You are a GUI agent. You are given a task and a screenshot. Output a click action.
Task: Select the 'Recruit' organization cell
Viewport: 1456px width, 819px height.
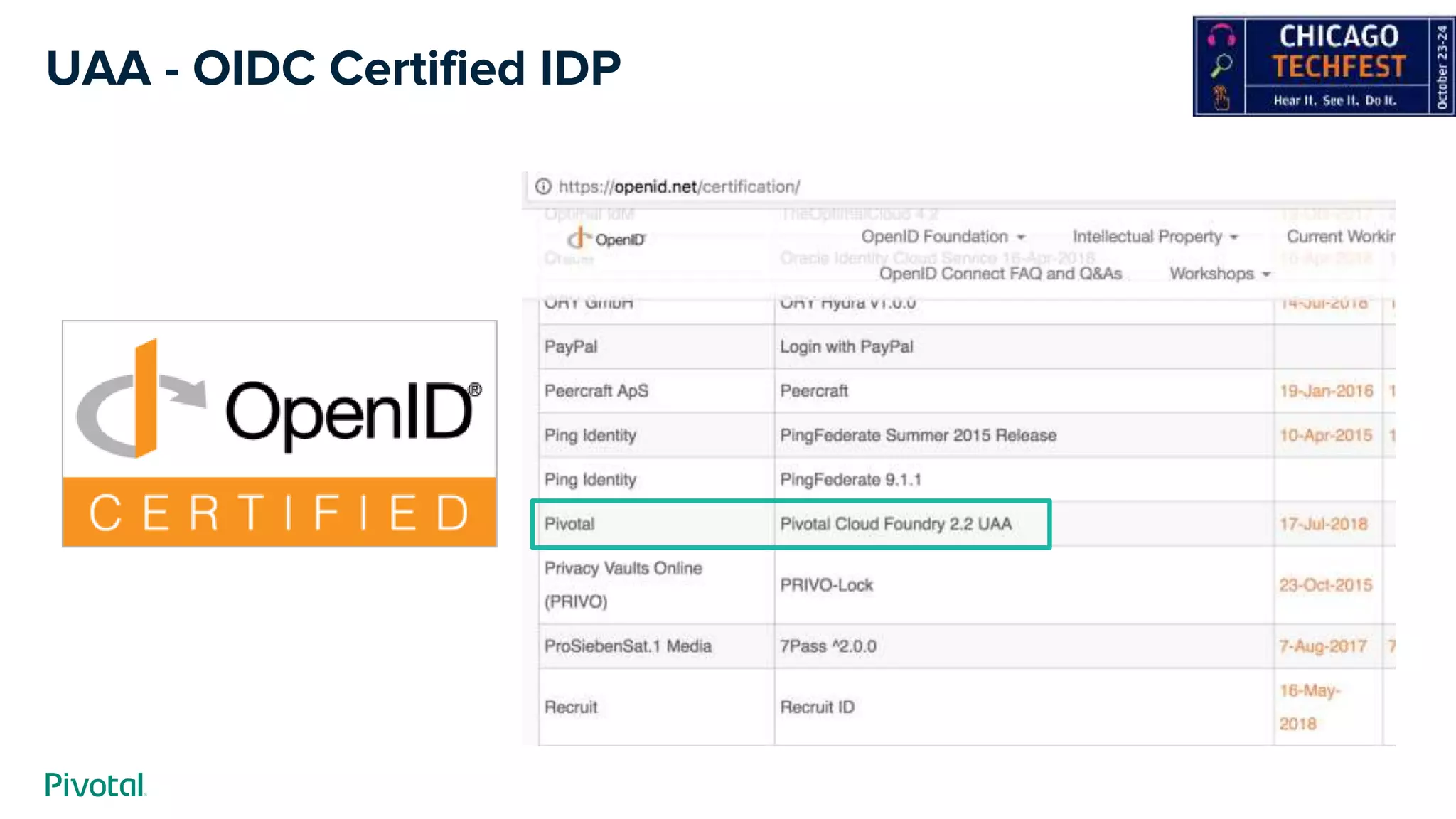point(656,707)
